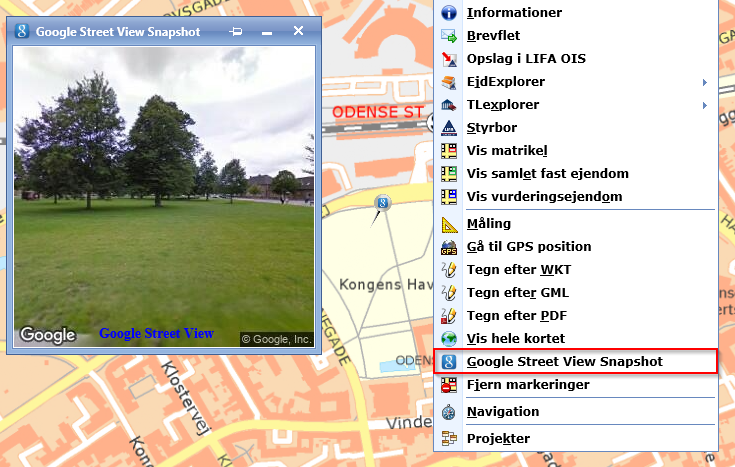Choose Vis hele kortet

pyautogui.click(x=576, y=339)
